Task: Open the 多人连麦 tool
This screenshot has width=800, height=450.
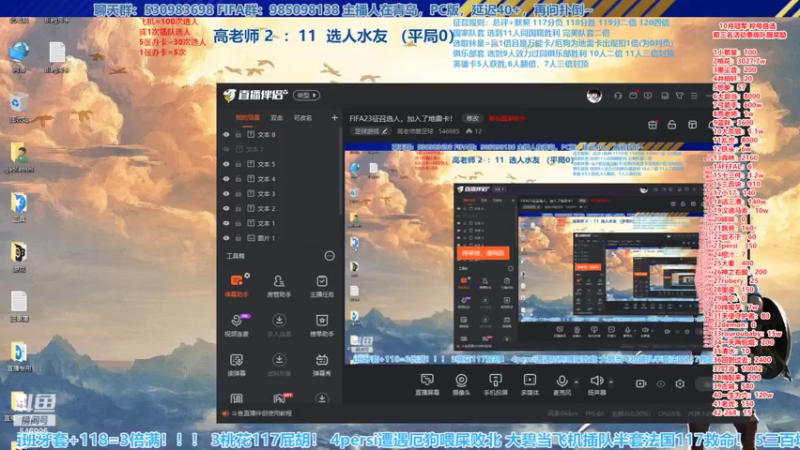Action: 279,325
